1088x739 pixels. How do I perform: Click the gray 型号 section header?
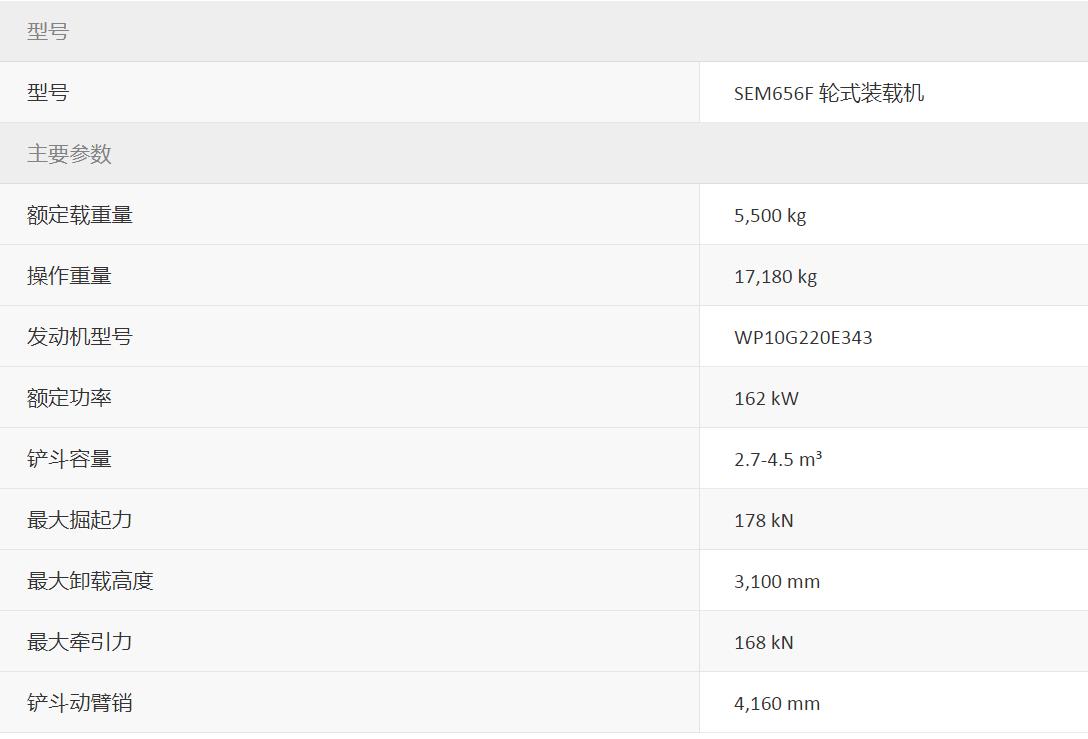click(48, 31)
